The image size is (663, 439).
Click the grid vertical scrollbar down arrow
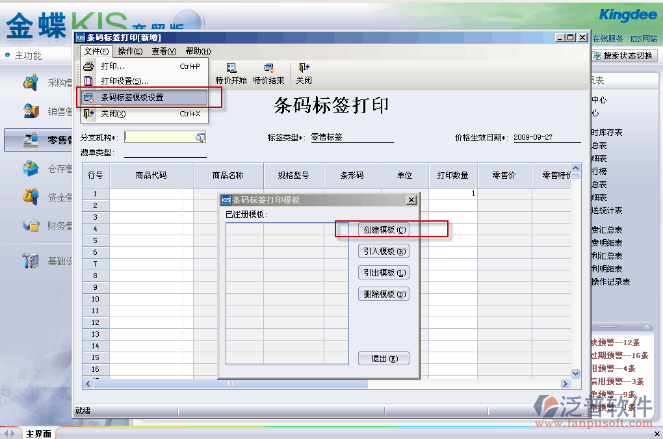(575, 373)
